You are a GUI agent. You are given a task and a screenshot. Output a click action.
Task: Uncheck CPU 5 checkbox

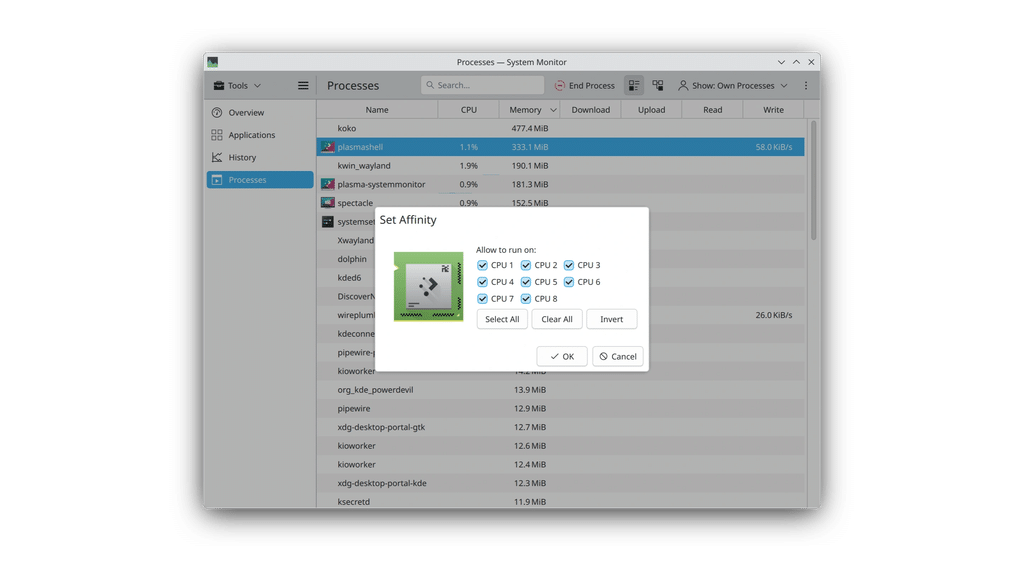(x=526, y=282)
